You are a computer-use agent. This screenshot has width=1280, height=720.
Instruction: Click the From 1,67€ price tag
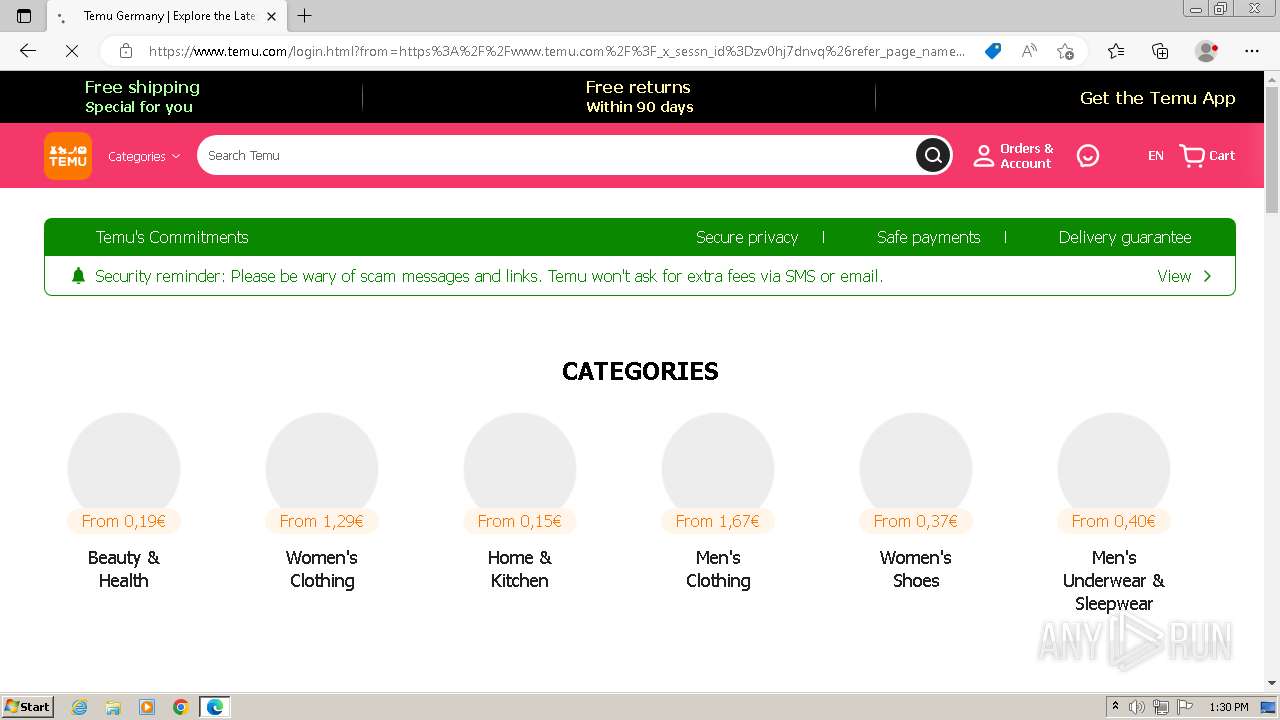point(718,521)
